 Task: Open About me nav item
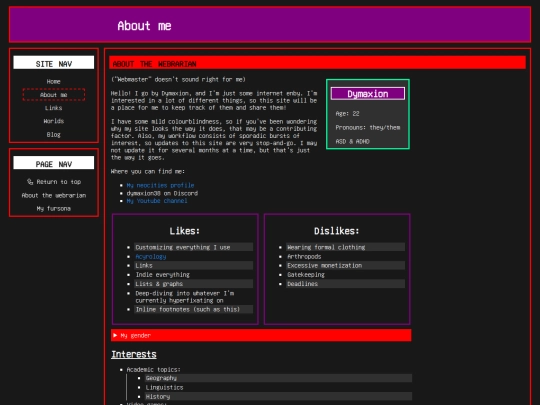coord(54,95)
